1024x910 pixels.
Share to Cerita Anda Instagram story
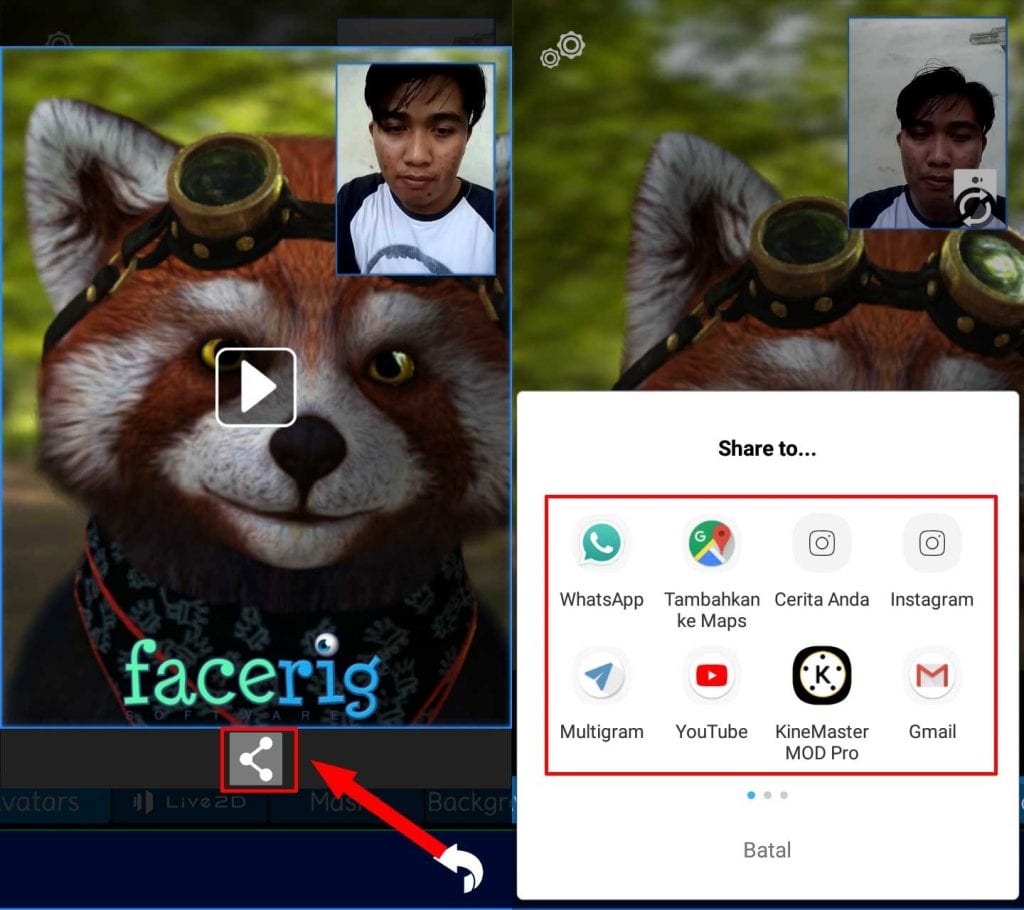pos(822,564)
